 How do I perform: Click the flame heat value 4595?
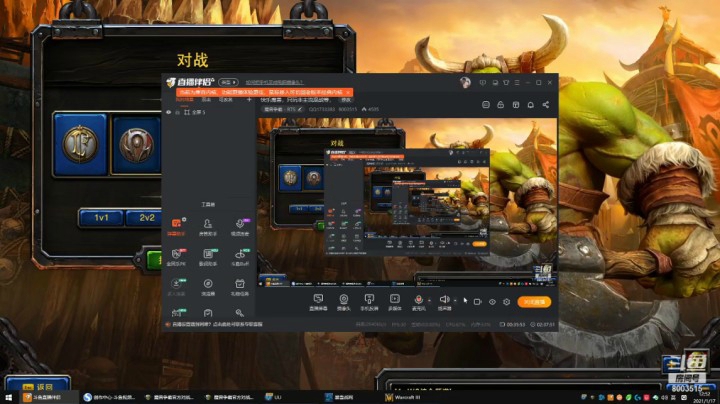point(370,110)
